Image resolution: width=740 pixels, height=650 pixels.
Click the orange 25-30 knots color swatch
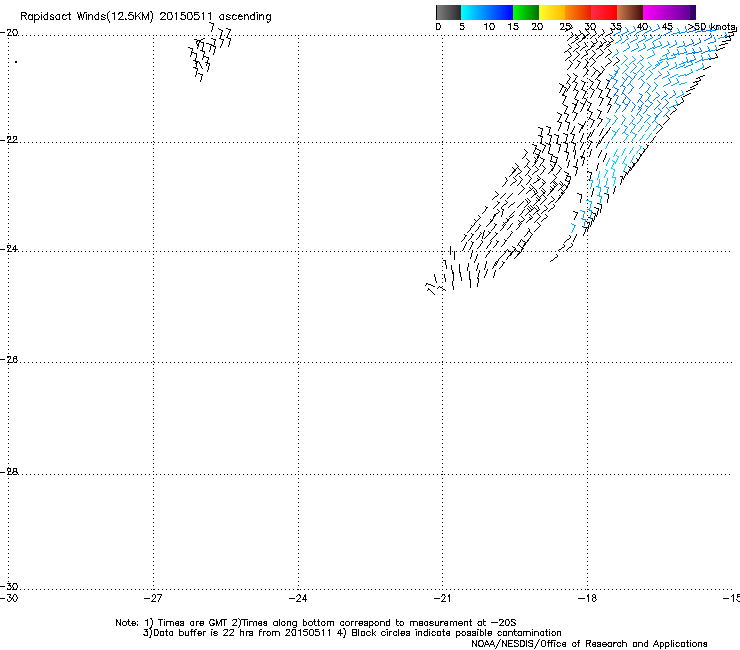pyautogui.click(x=578, y=12)
